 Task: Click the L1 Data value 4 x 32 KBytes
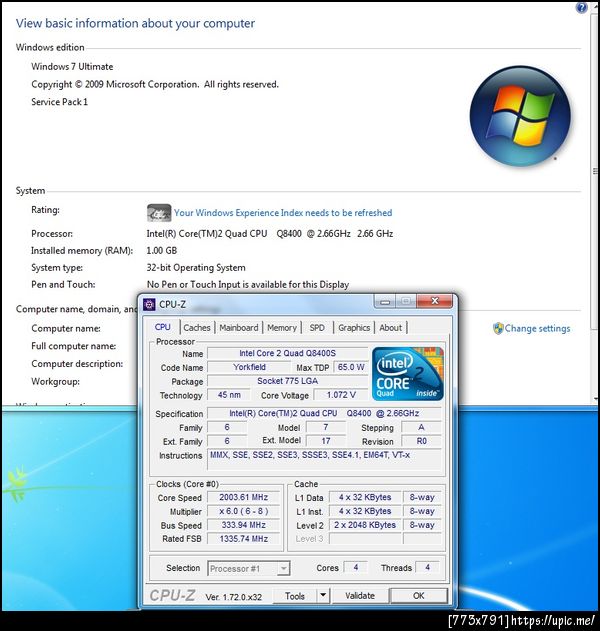[x=365, y=497]
